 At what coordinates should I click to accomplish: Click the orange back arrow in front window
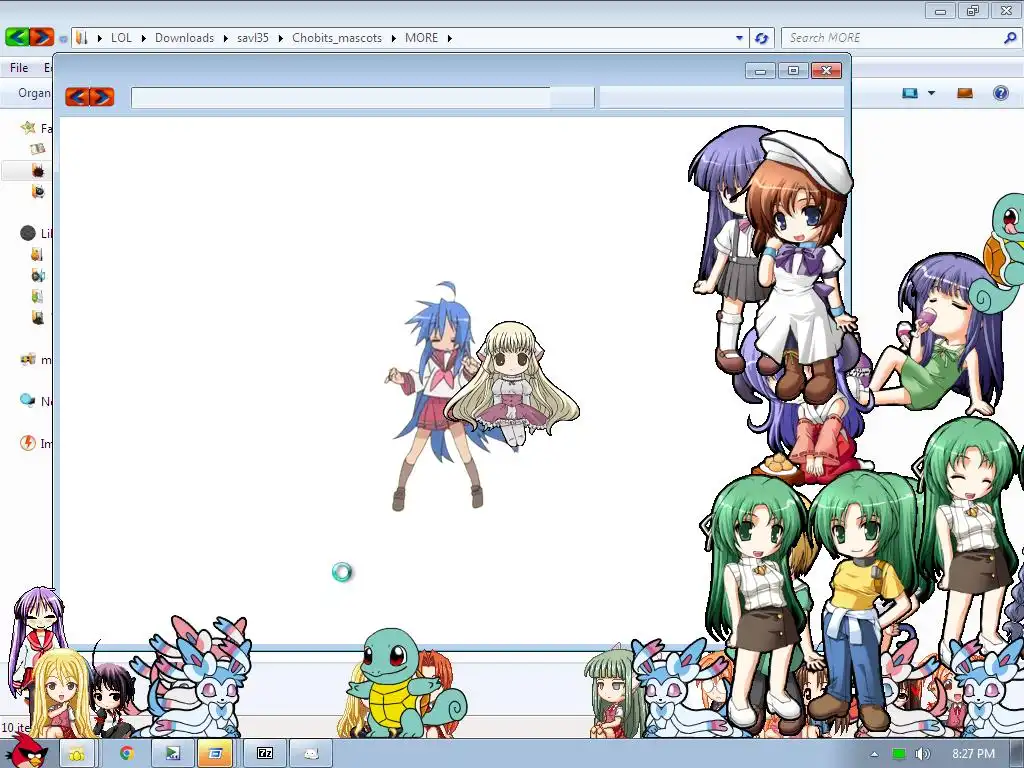(x=78, y=97)
